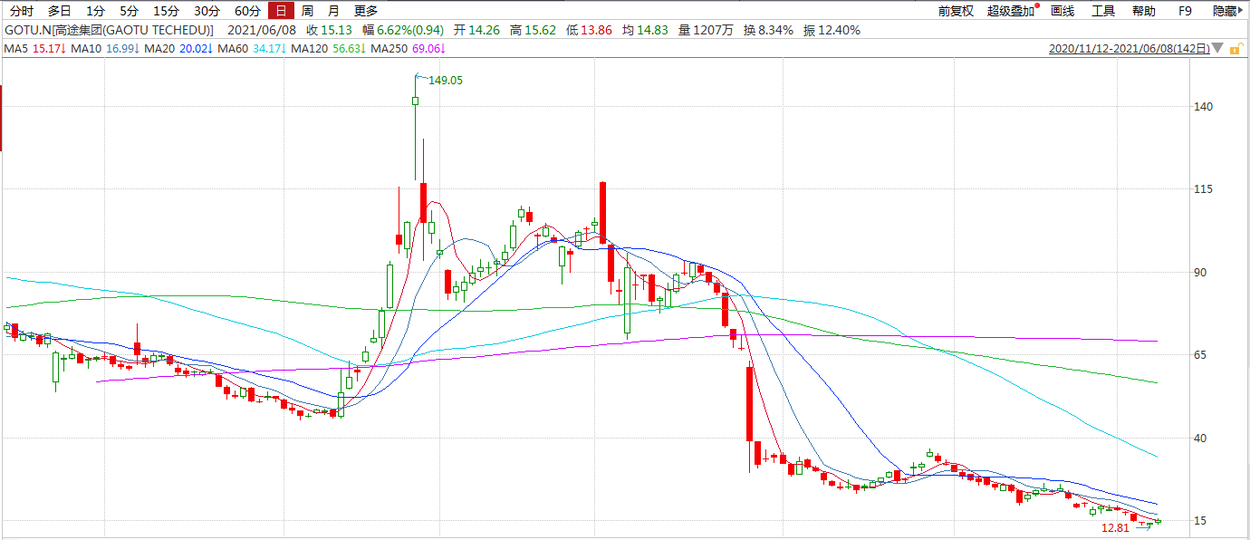This screenshot has height=540, width=1250.
Task: Open the 前复权 adjustment menu
Action: pyautogui.click(x=956, y=11)
